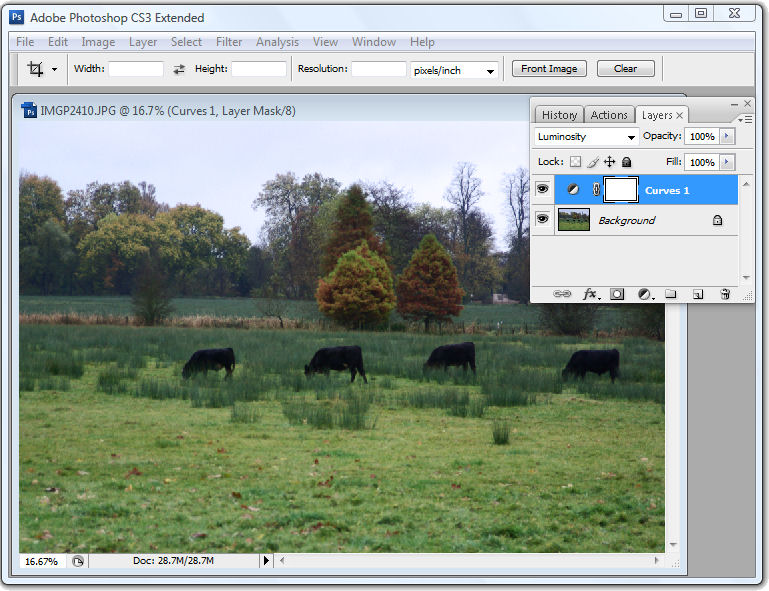The image size is (769, 591).
Task: Click the IMGP2410.JPG document Ps icon
Action: [x=29, y=110]
